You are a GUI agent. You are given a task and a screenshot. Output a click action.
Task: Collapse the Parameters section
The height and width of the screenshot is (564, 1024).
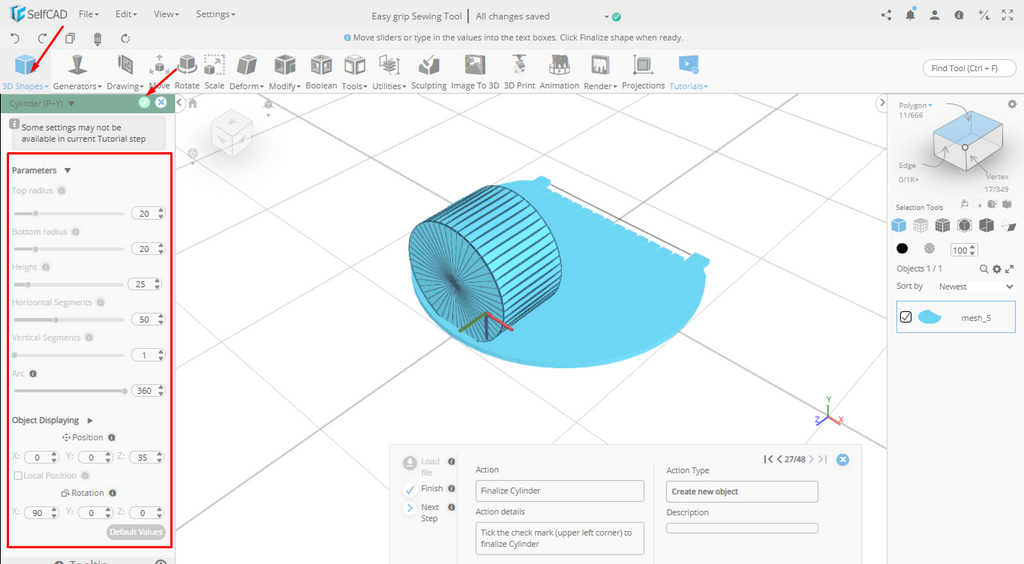click(67, 170)
